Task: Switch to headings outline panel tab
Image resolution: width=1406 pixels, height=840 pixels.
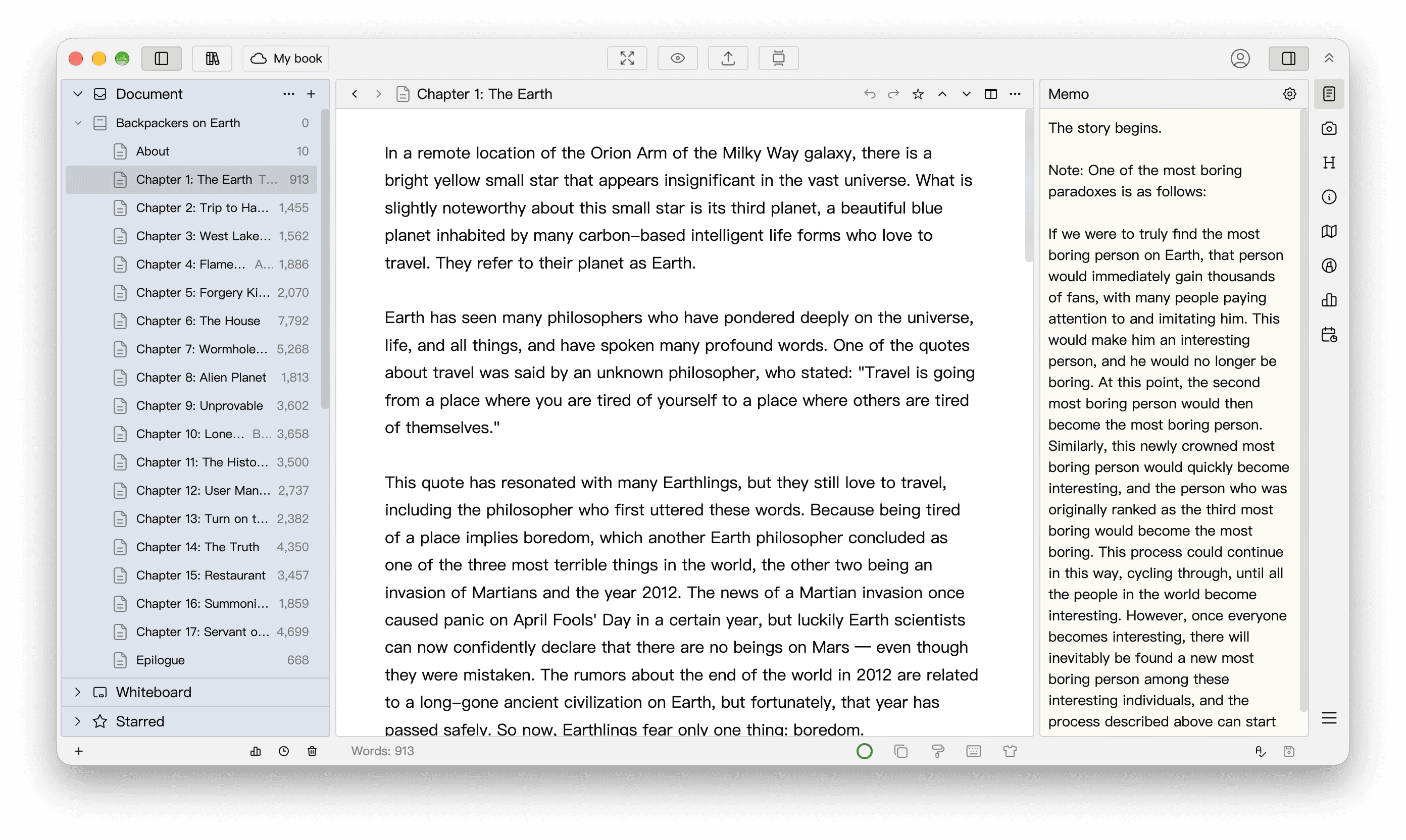Action: click(x=1328, y=163)
